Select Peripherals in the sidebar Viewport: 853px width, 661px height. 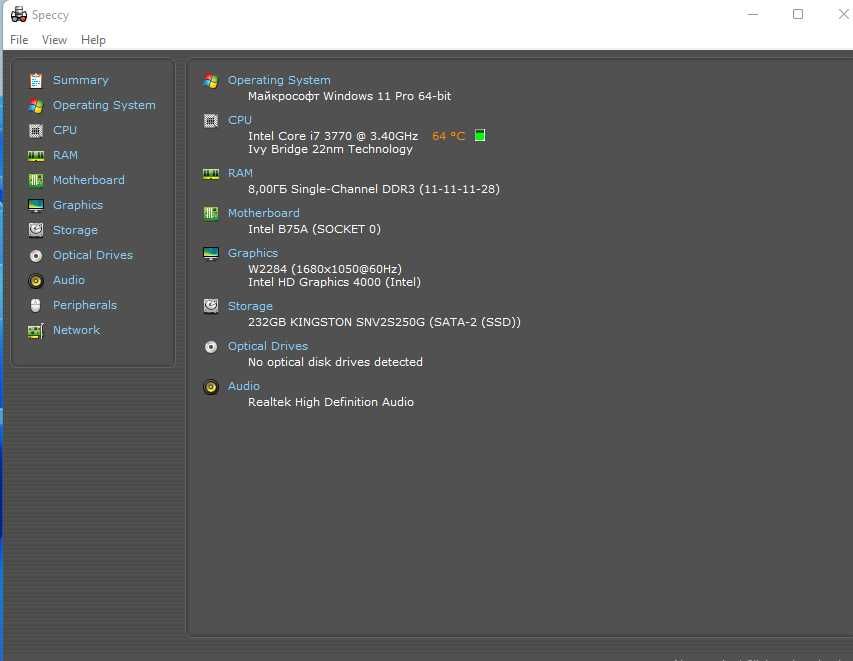point(84,305)
